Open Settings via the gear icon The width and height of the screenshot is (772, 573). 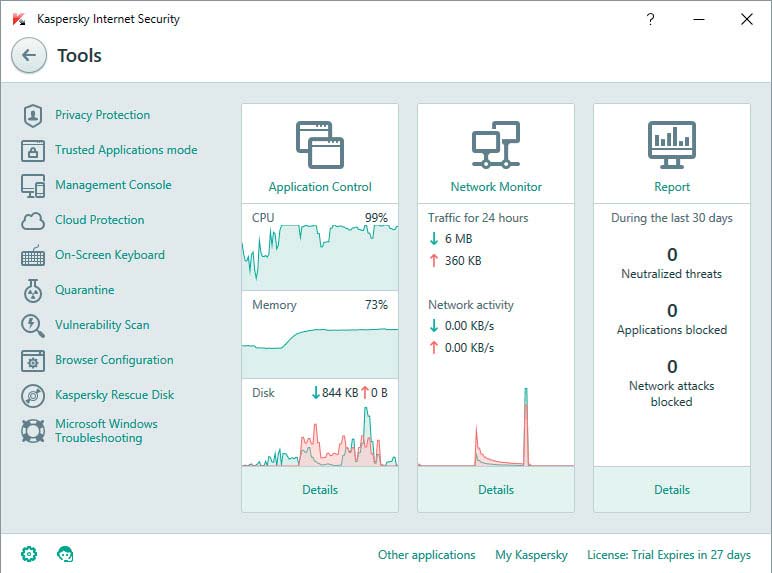pos(29,554)
